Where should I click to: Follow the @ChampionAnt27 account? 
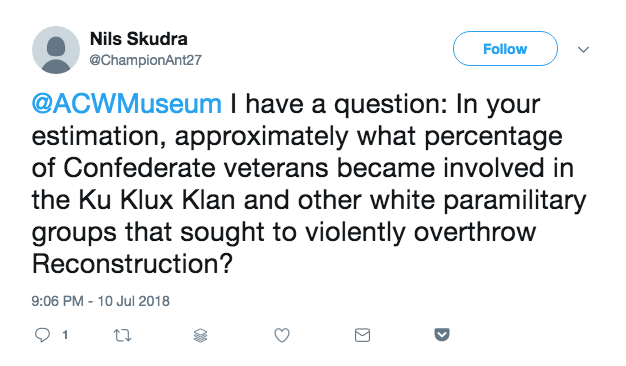[x=505, y=49]
